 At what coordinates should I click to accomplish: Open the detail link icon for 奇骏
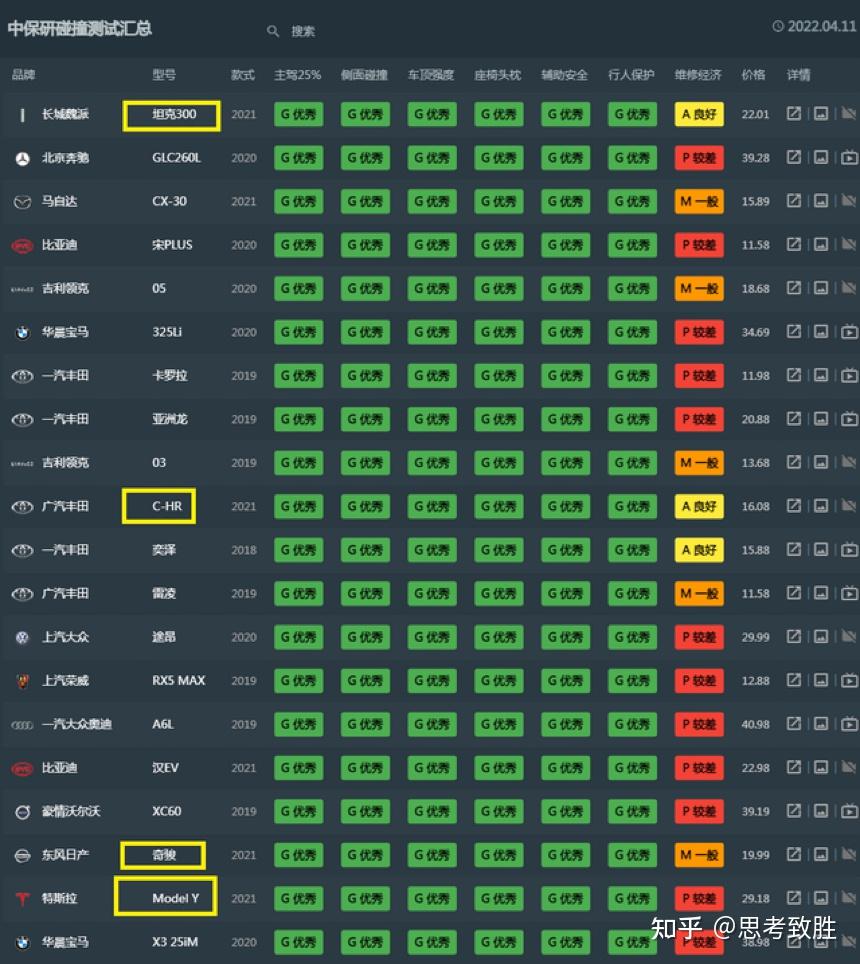794,855
